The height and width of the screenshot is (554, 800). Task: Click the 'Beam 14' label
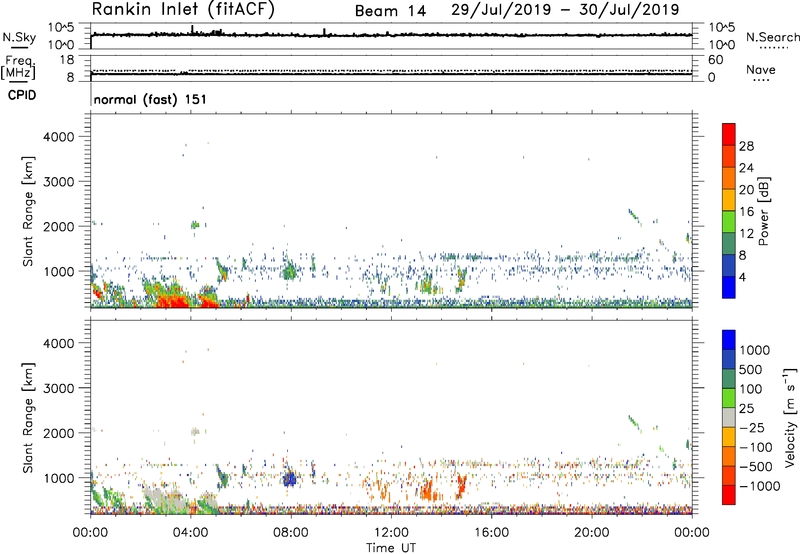coord(390,11)
